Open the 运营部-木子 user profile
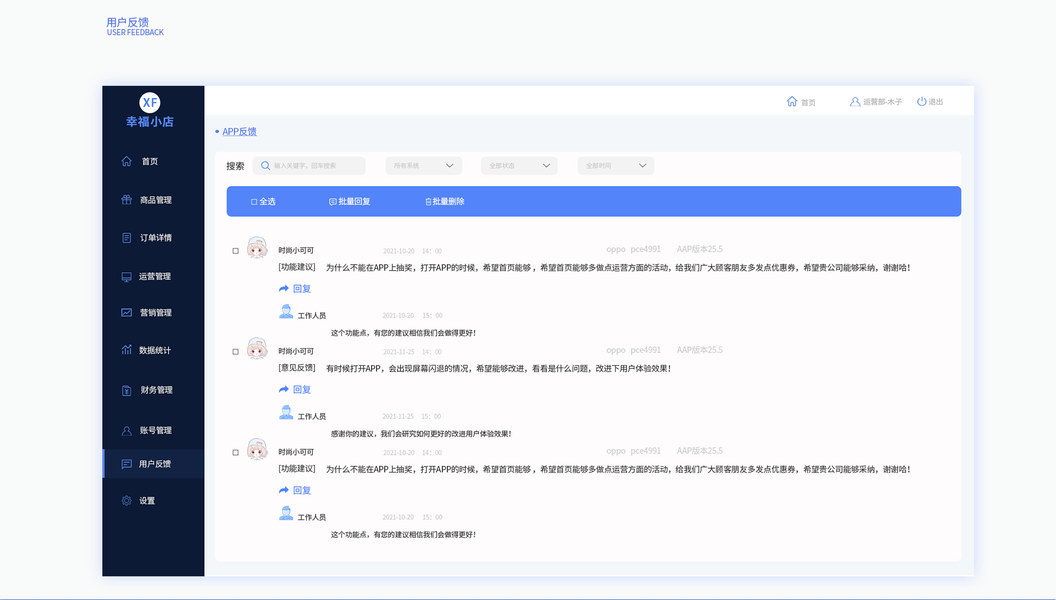 tap(875, 102)
